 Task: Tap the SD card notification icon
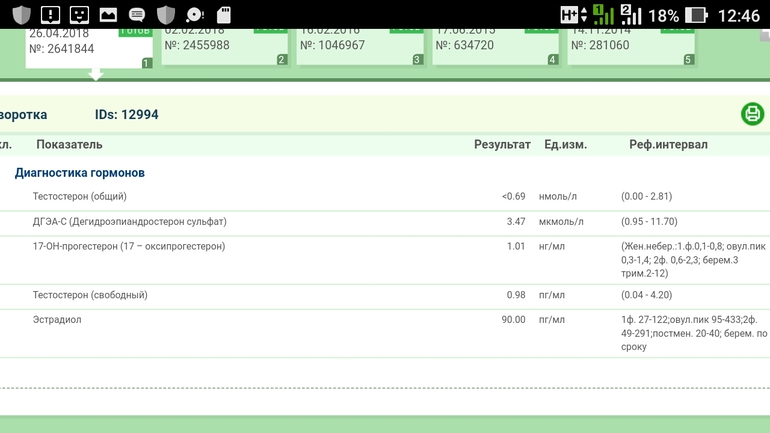click(x=224, y=15)
